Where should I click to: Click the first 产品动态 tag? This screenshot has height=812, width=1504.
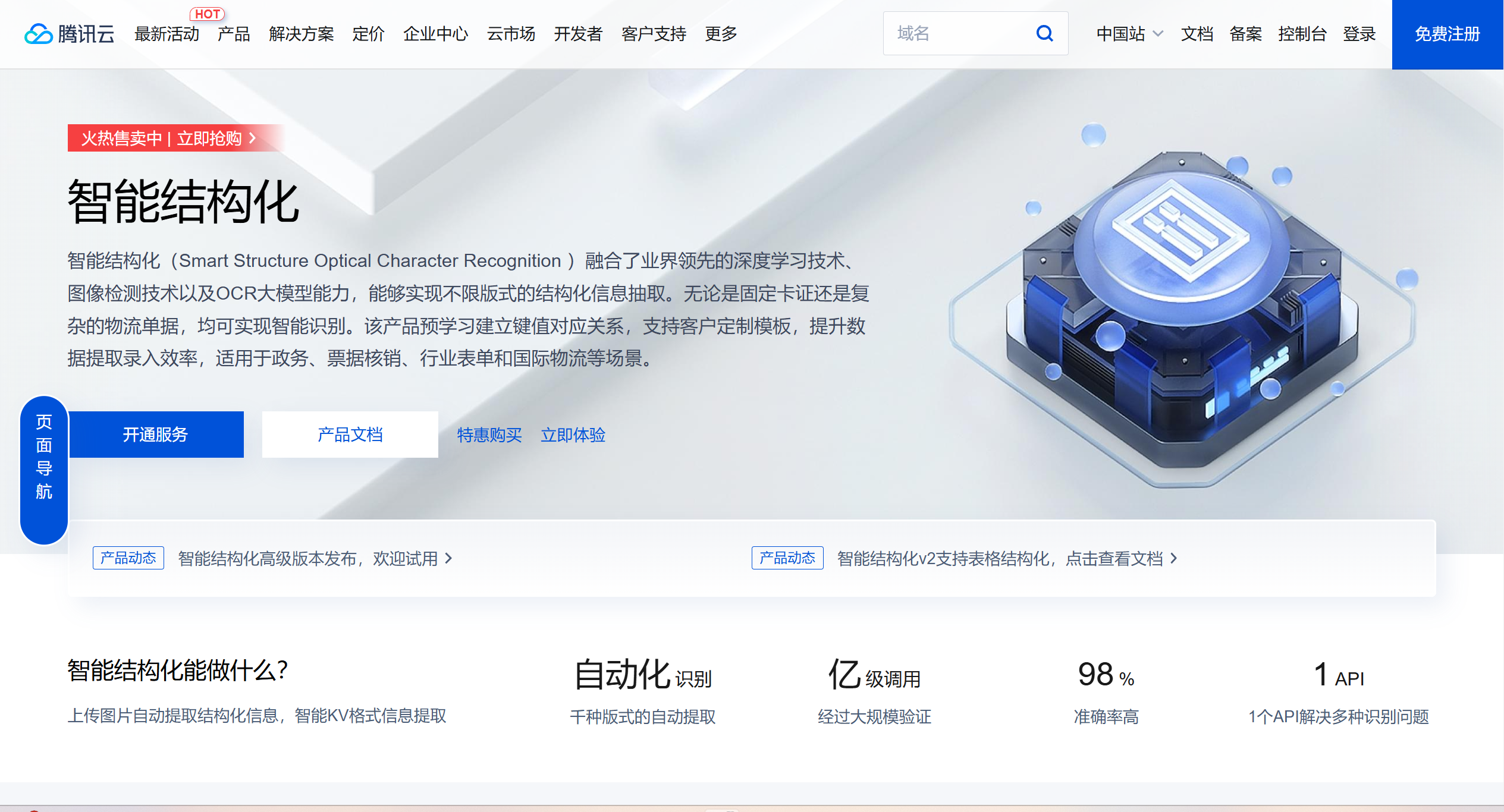click(x=128, y=558)
